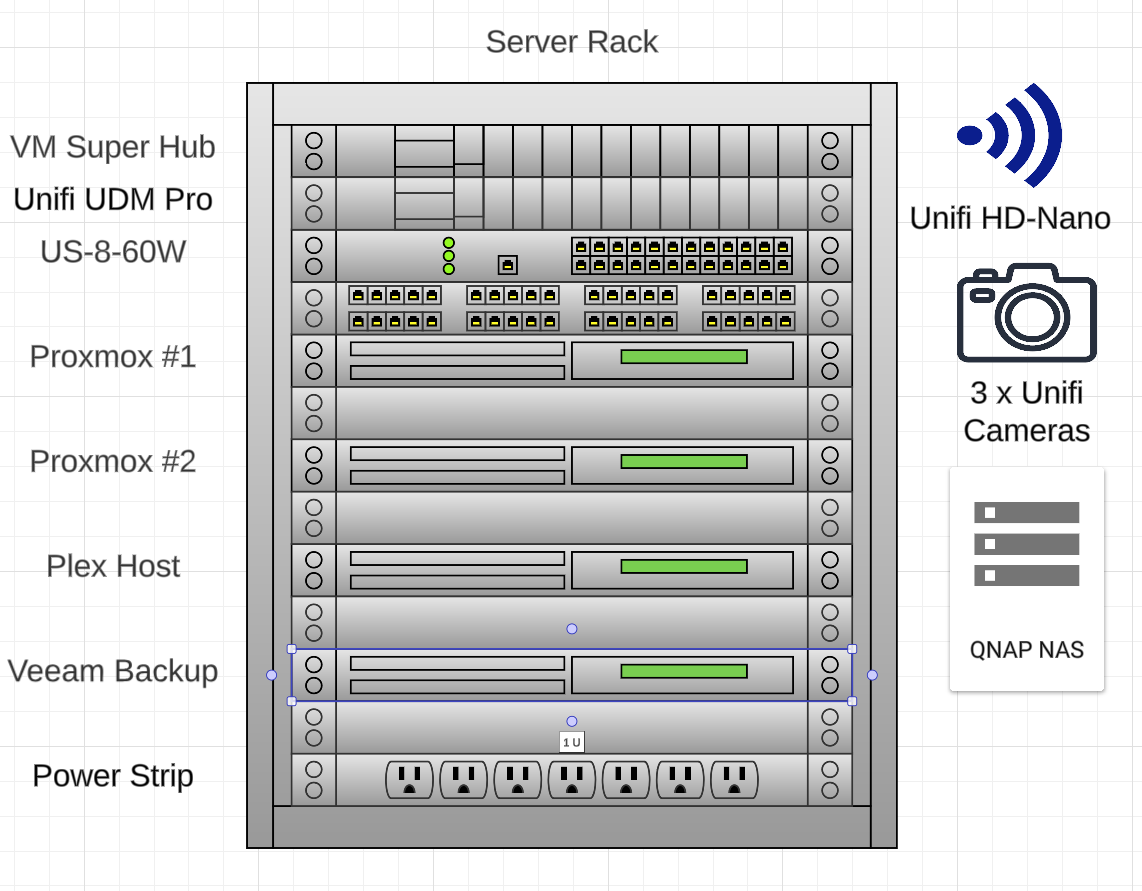Select the "3 x Unifi Cameras" caption

(x=1026, y=412)
